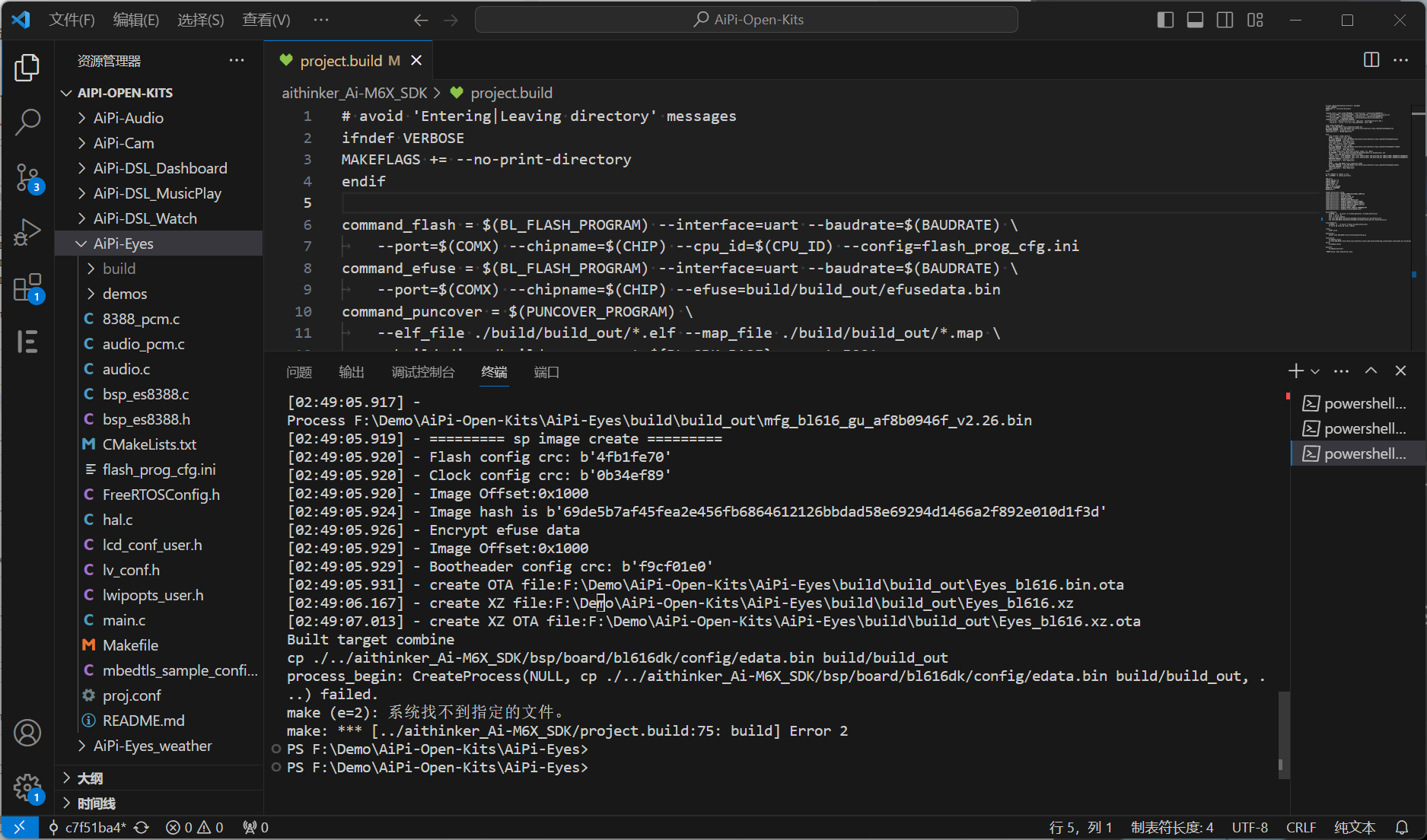Viewport: 1427px width, 840px height.
Task: Customize layout icon in title bar
Action: (x=1255, y=21)
